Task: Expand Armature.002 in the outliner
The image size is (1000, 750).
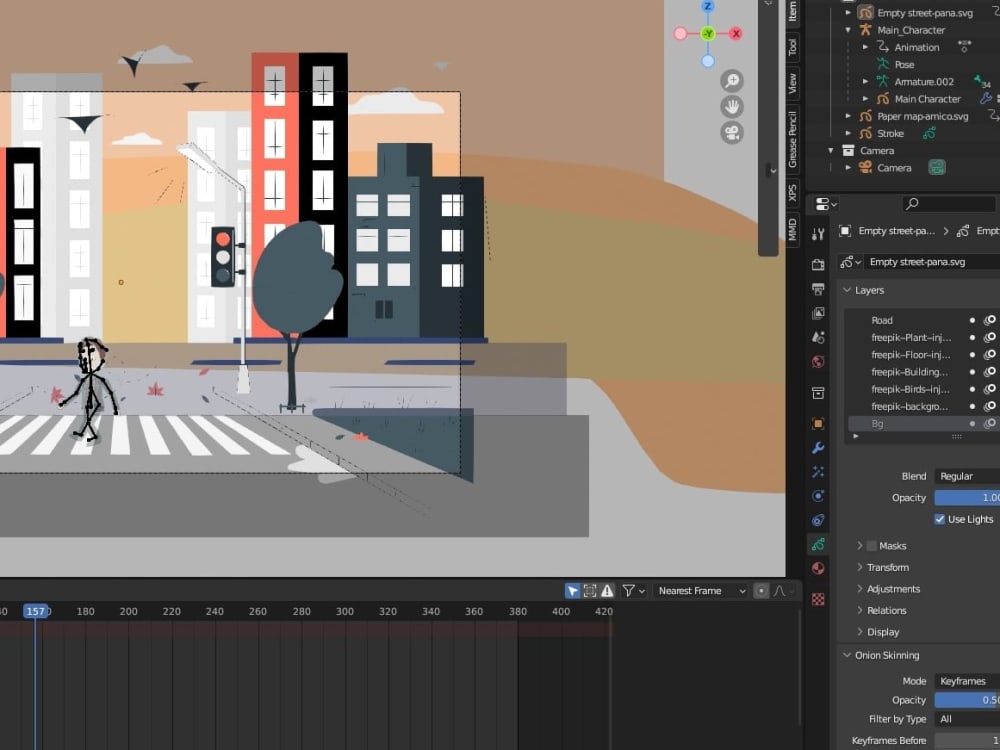Action: 865,82
